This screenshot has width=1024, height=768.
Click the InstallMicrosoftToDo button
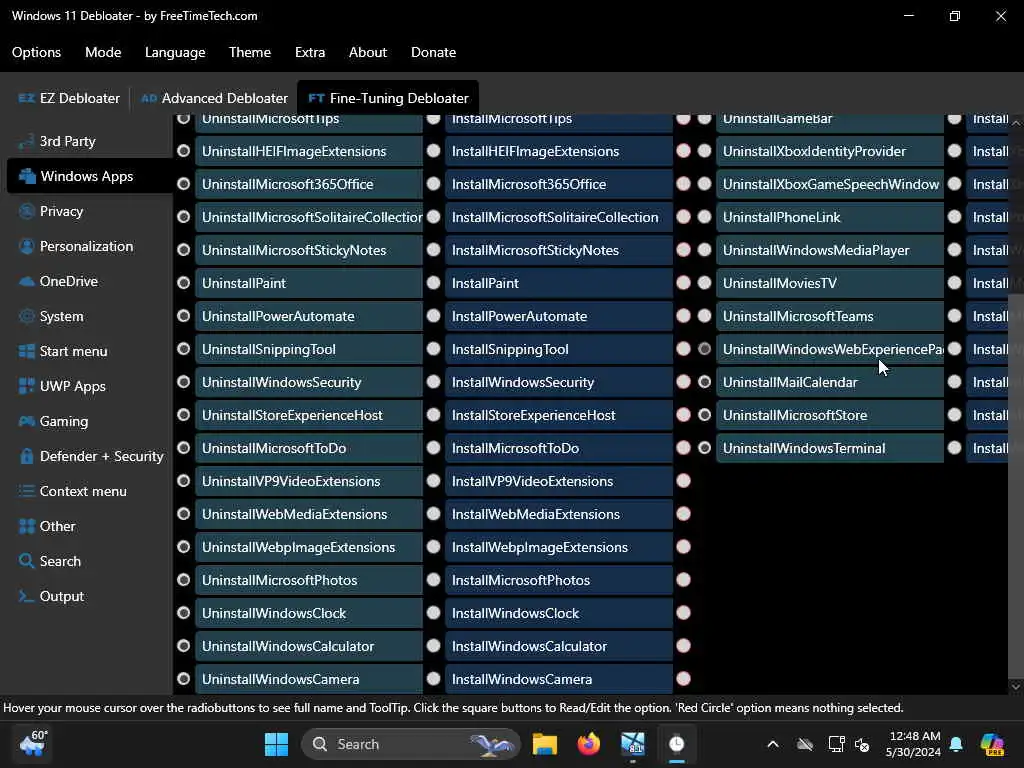pos(559,448)
